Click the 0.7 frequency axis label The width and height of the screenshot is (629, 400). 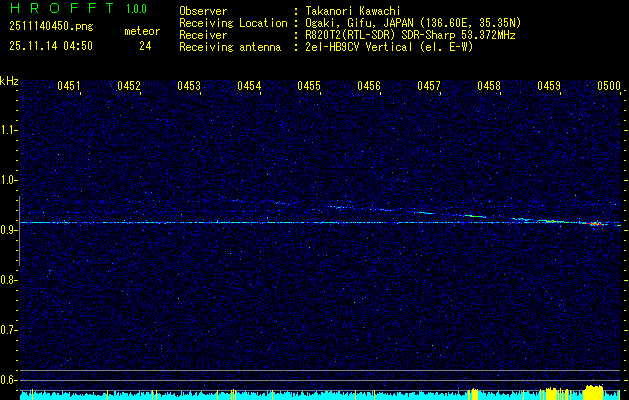pos(9,330)
